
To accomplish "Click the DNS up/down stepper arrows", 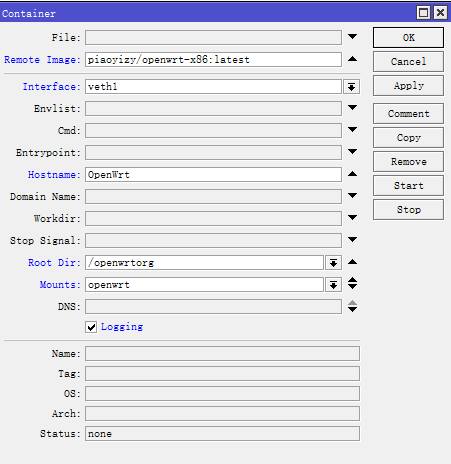I will coord(352,306).
